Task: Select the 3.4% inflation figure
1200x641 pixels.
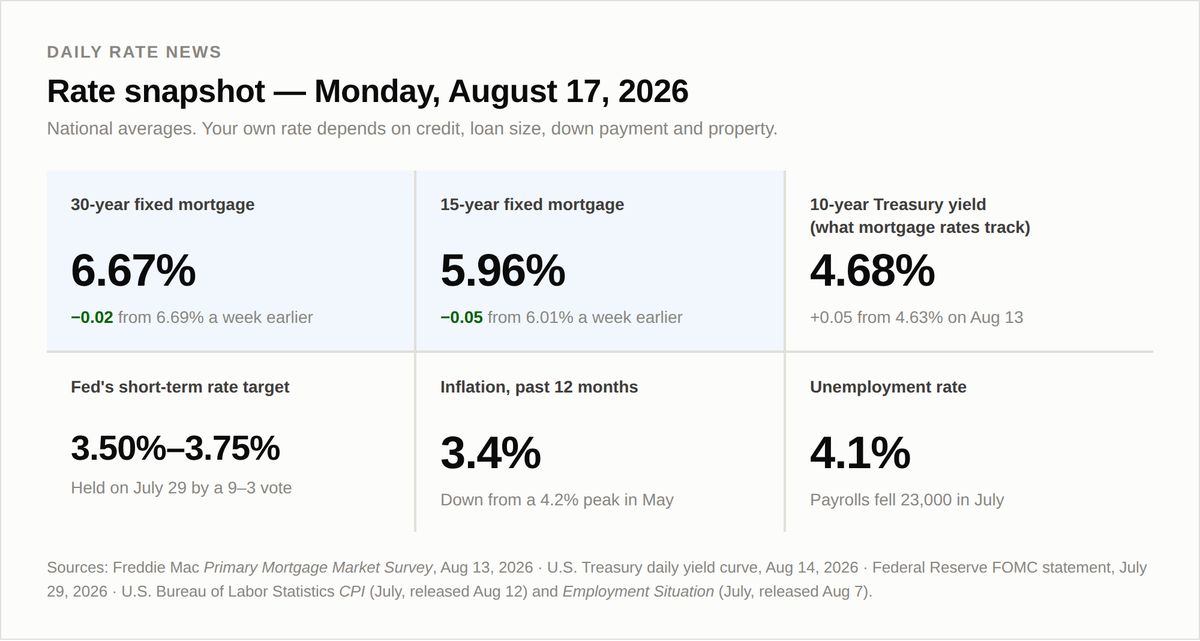Action: coord(491,454)
